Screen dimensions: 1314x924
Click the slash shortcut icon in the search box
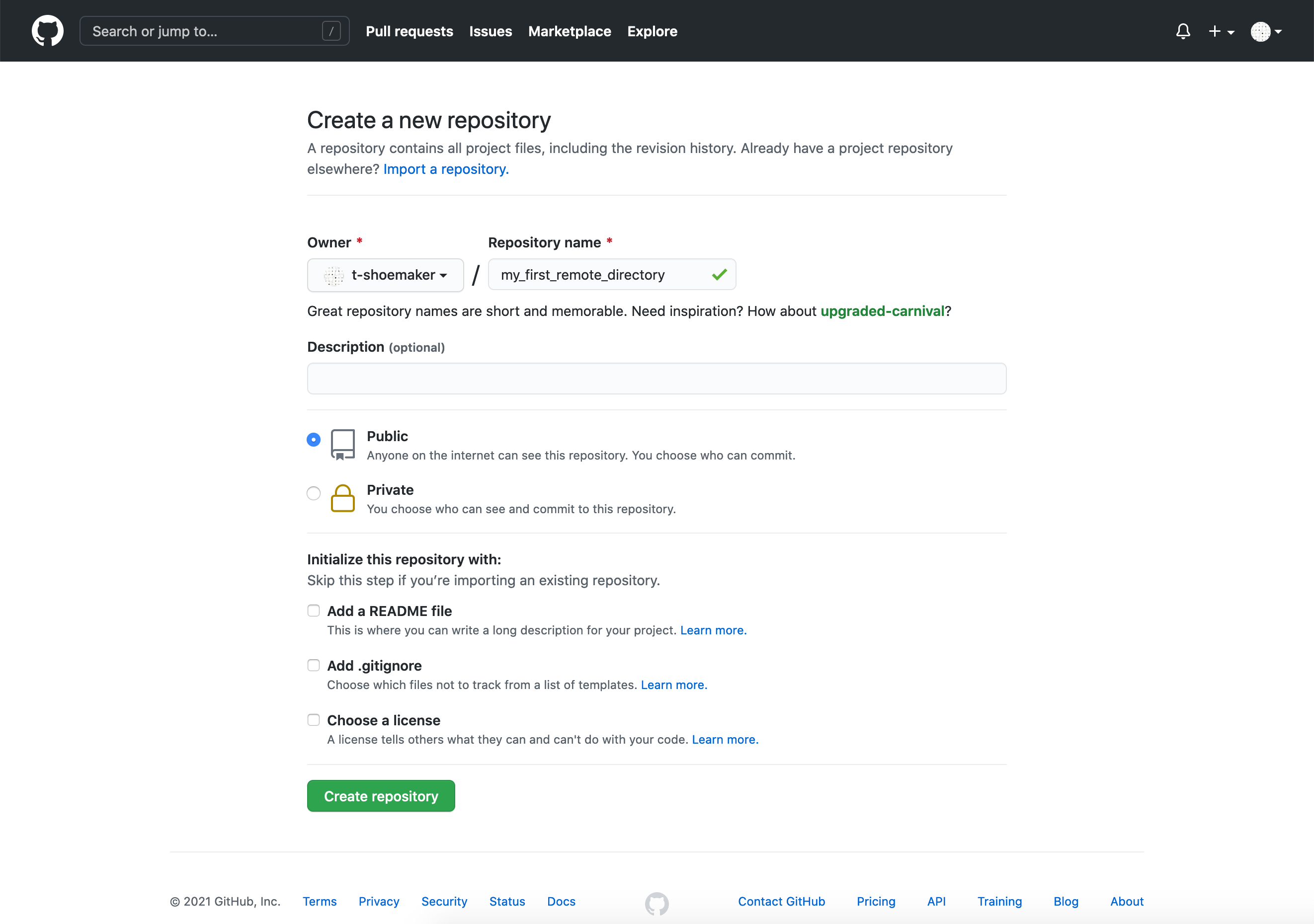pos(331,31)
